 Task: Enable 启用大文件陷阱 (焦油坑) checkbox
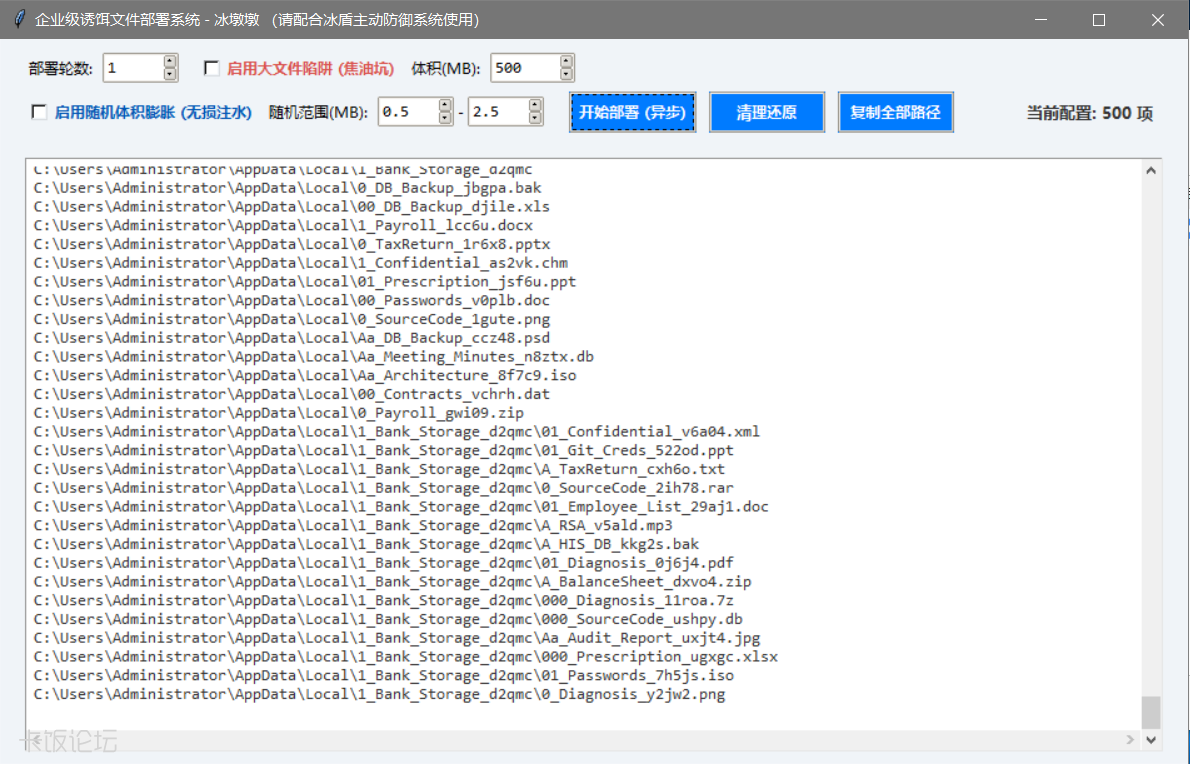pos(212,68)
